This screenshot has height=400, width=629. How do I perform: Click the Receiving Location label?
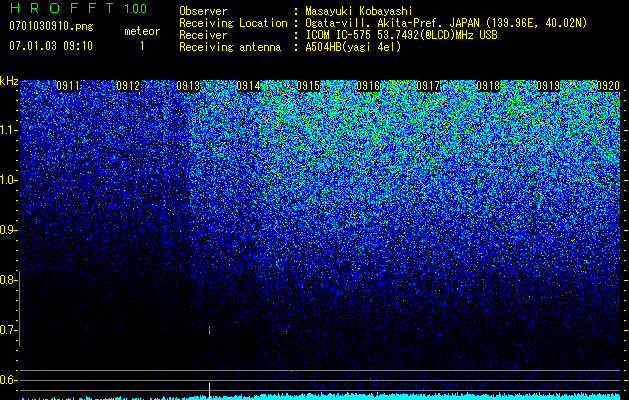233,23
